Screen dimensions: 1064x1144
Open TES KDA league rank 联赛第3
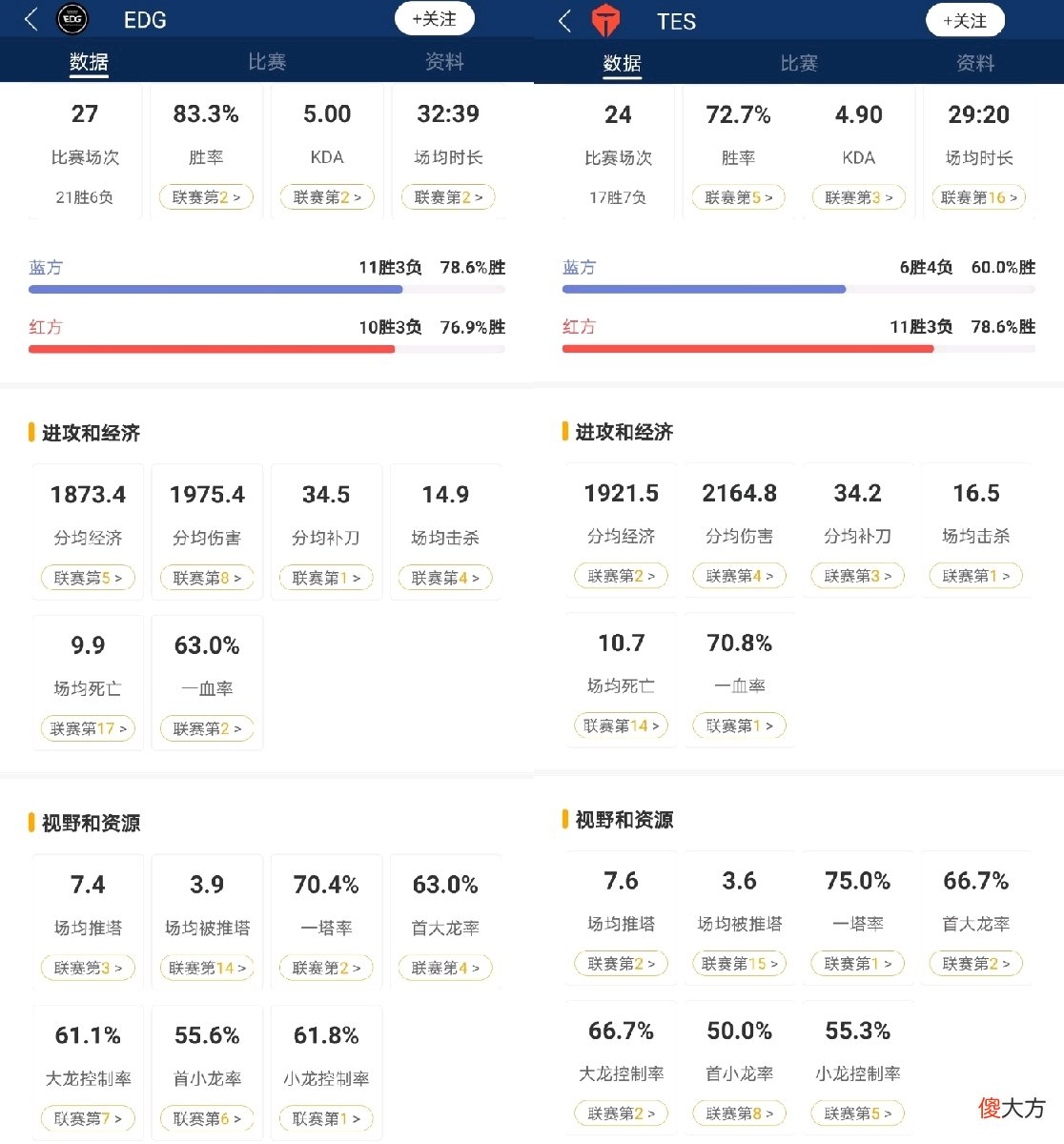point(859,197)
